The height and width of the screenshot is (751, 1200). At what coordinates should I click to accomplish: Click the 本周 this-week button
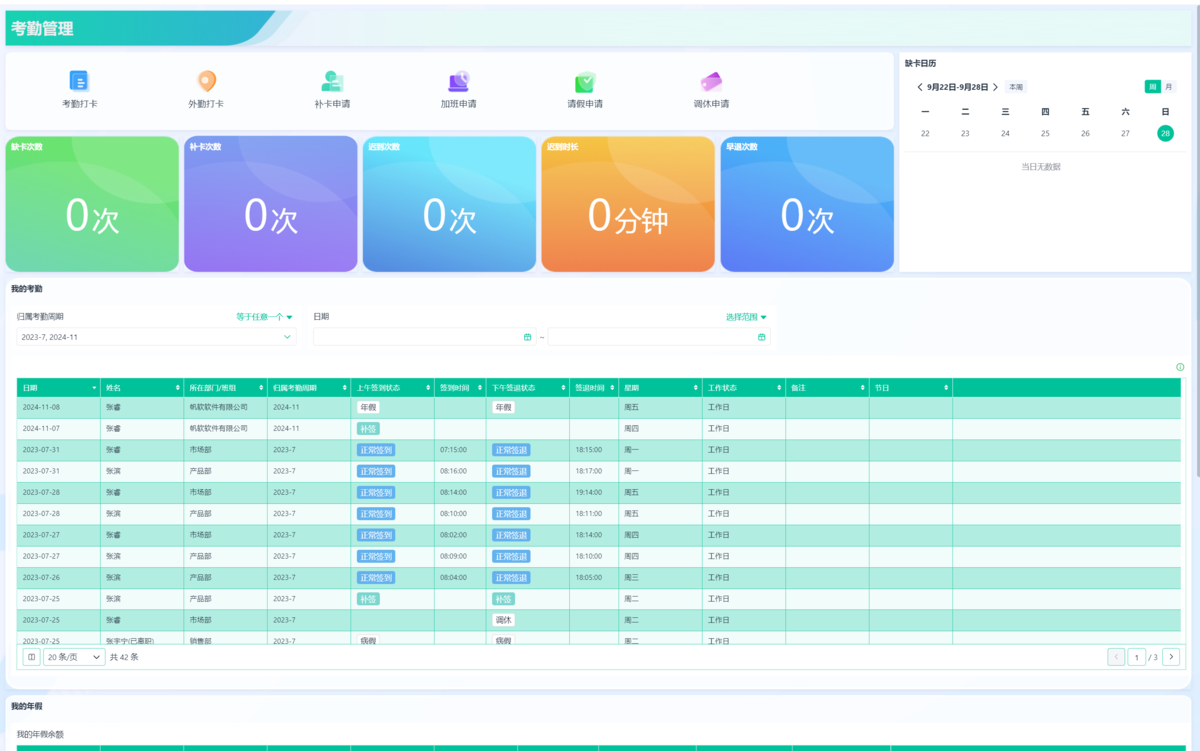(x=1015, y=87)
